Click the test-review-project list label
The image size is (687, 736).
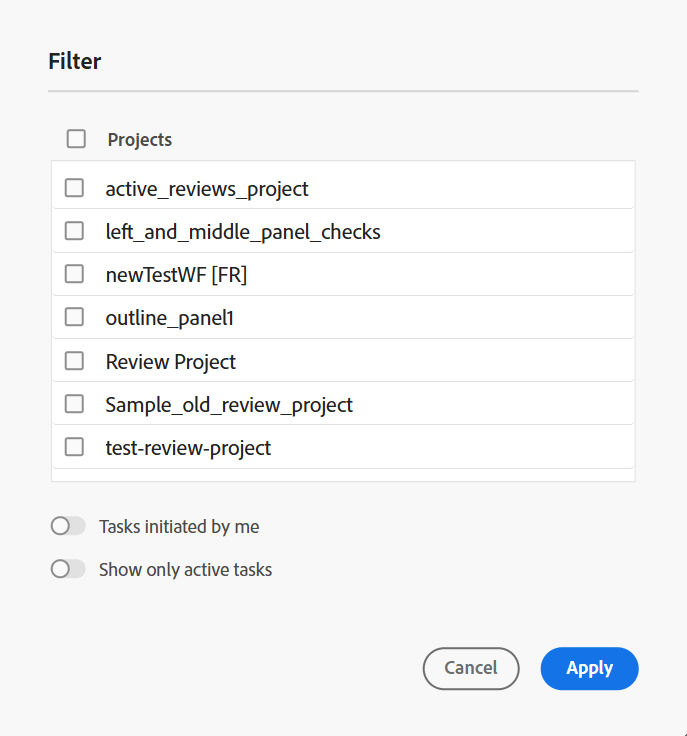pyautogui.click(x=188, y=448)
